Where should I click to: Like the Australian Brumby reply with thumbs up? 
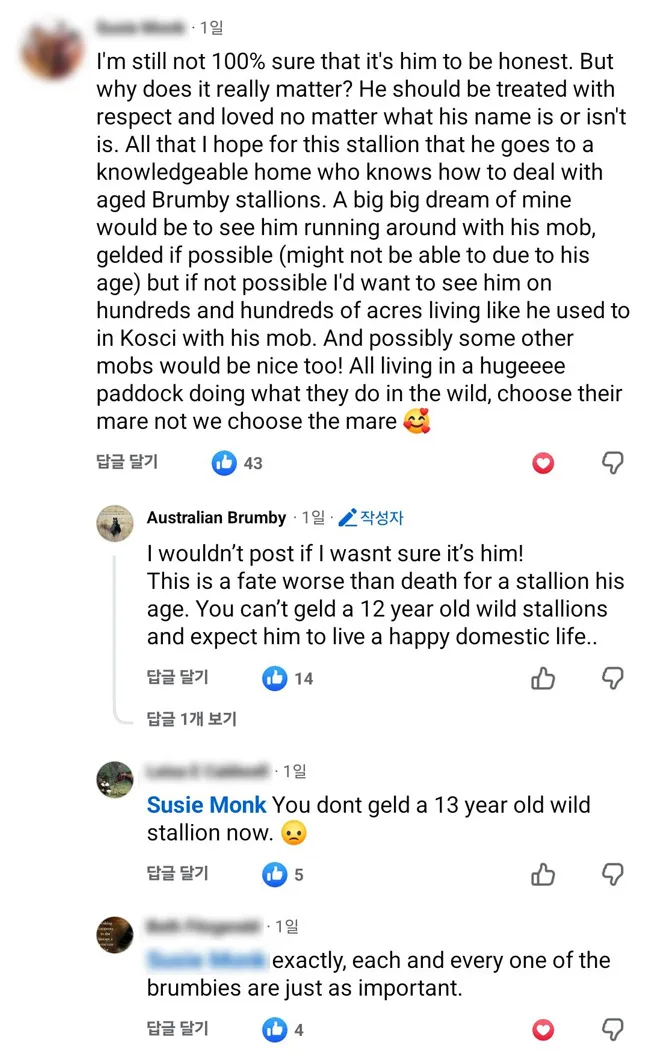pyautogui.click(x=543, y=678)
